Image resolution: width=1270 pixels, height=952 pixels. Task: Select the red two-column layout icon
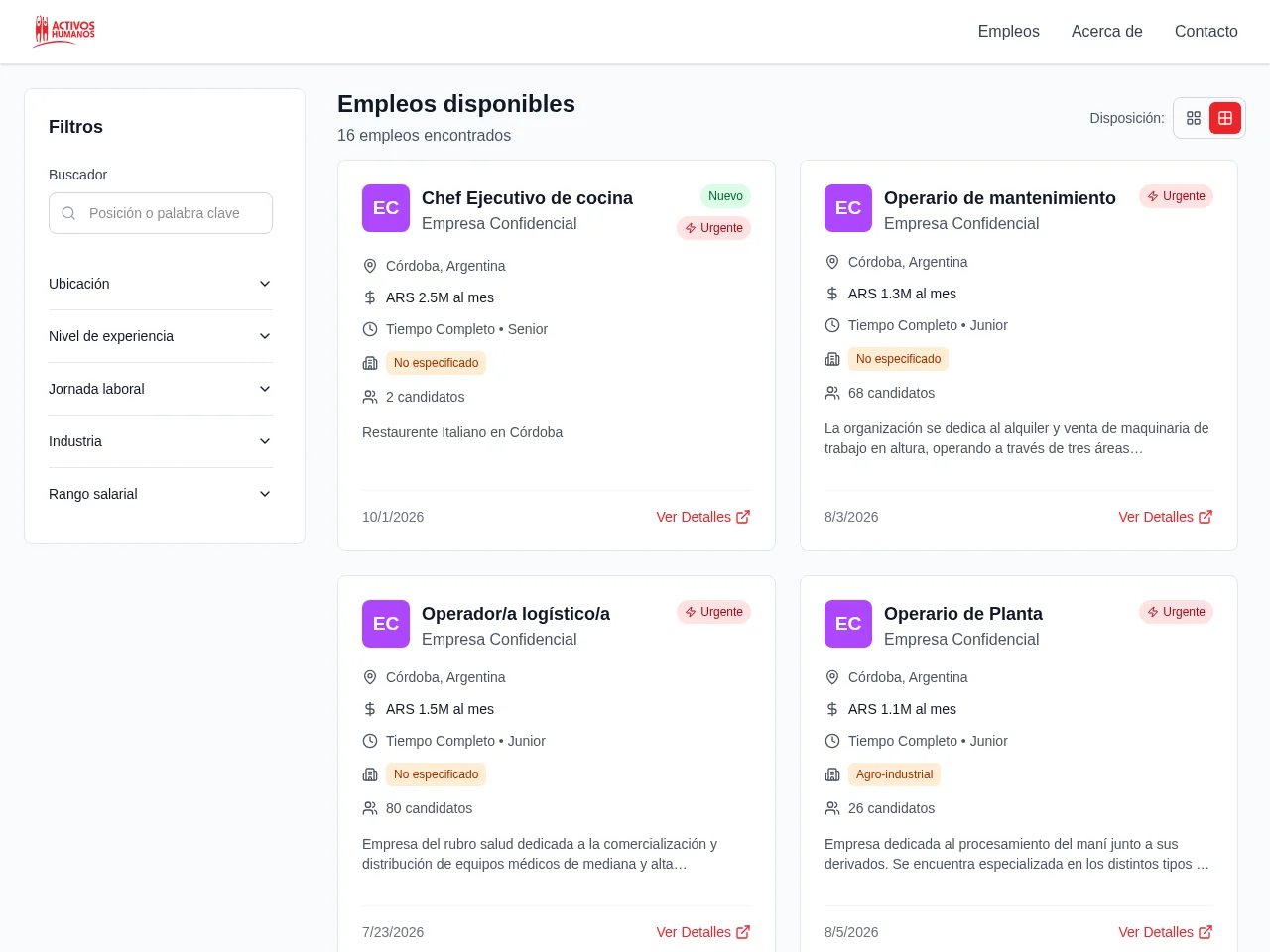1225,118
